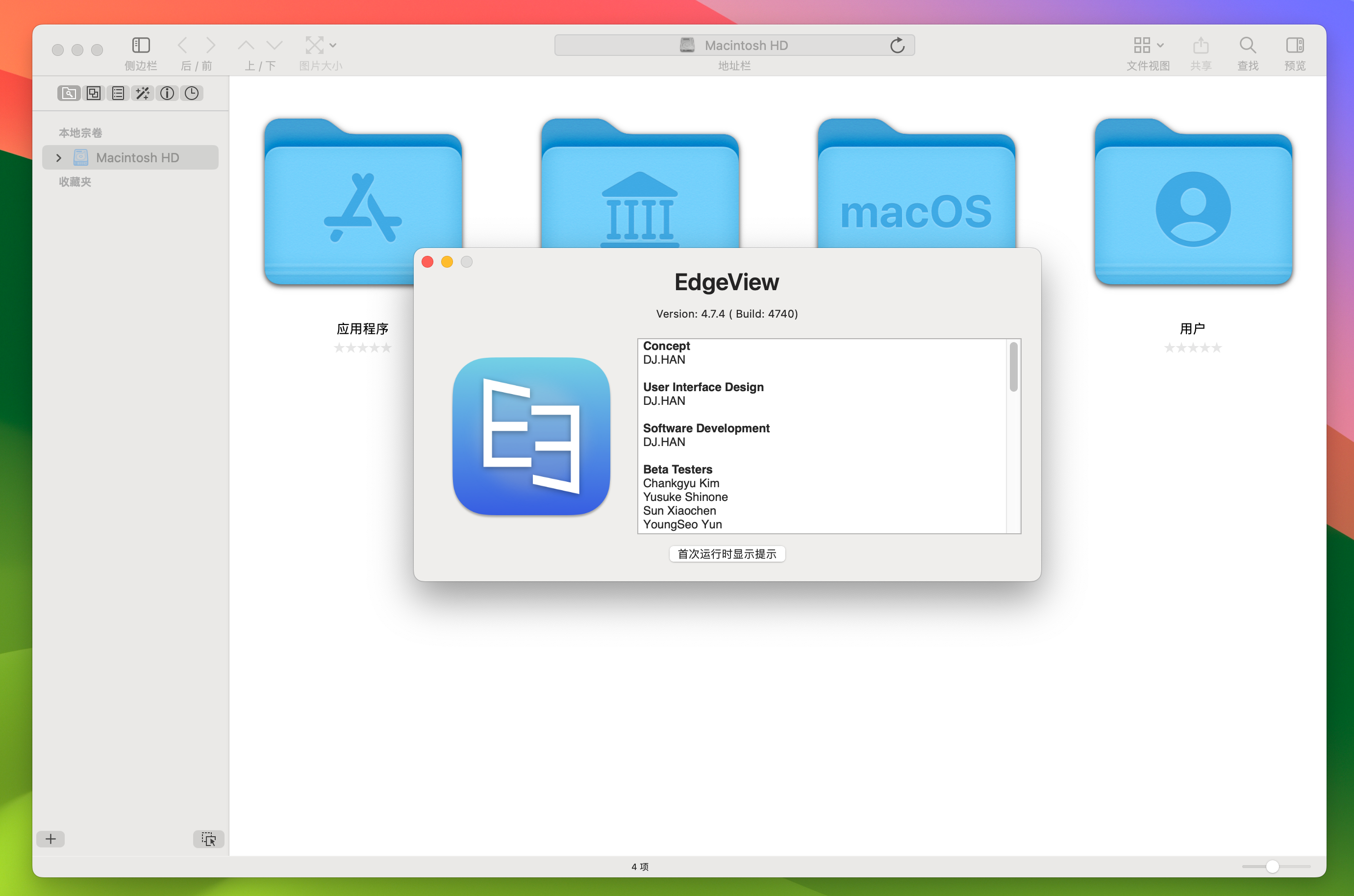Click the down arrow in 上 / 下
The height and width of the screenshot is (896, 1354).
pos(275,45)
